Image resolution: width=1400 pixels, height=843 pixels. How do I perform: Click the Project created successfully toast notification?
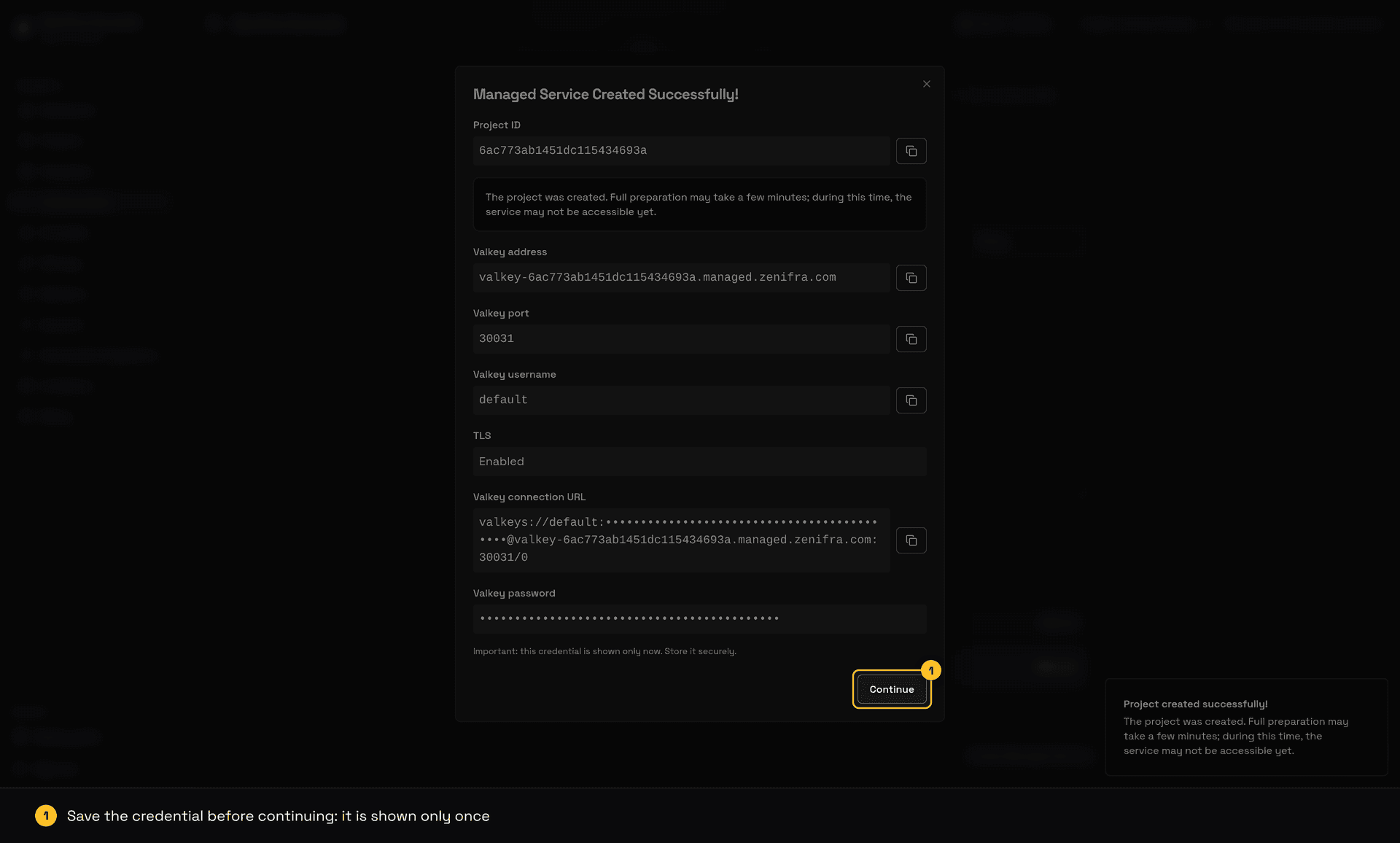click(1246, 727)
